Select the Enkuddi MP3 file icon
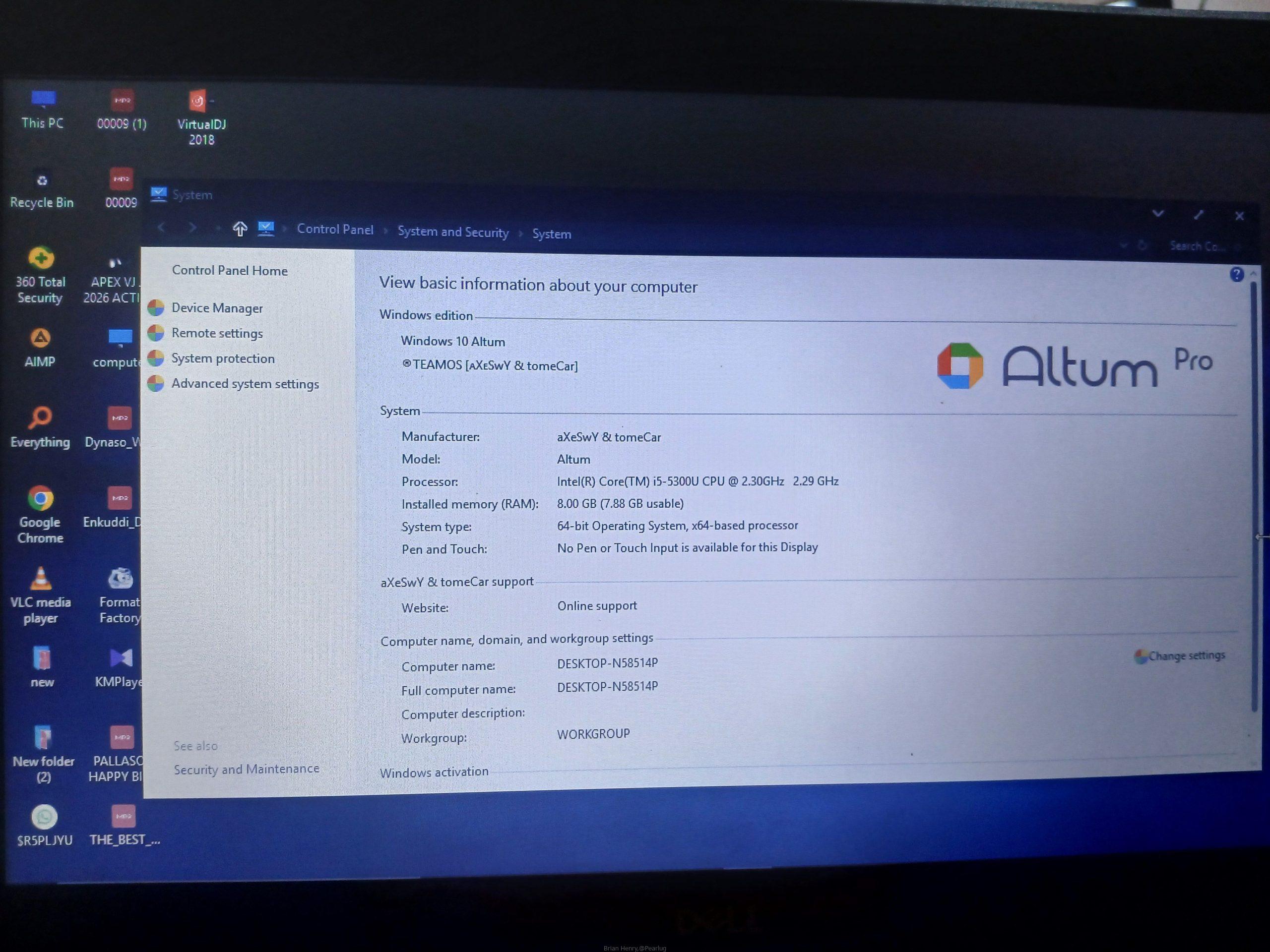 (113, 507)
